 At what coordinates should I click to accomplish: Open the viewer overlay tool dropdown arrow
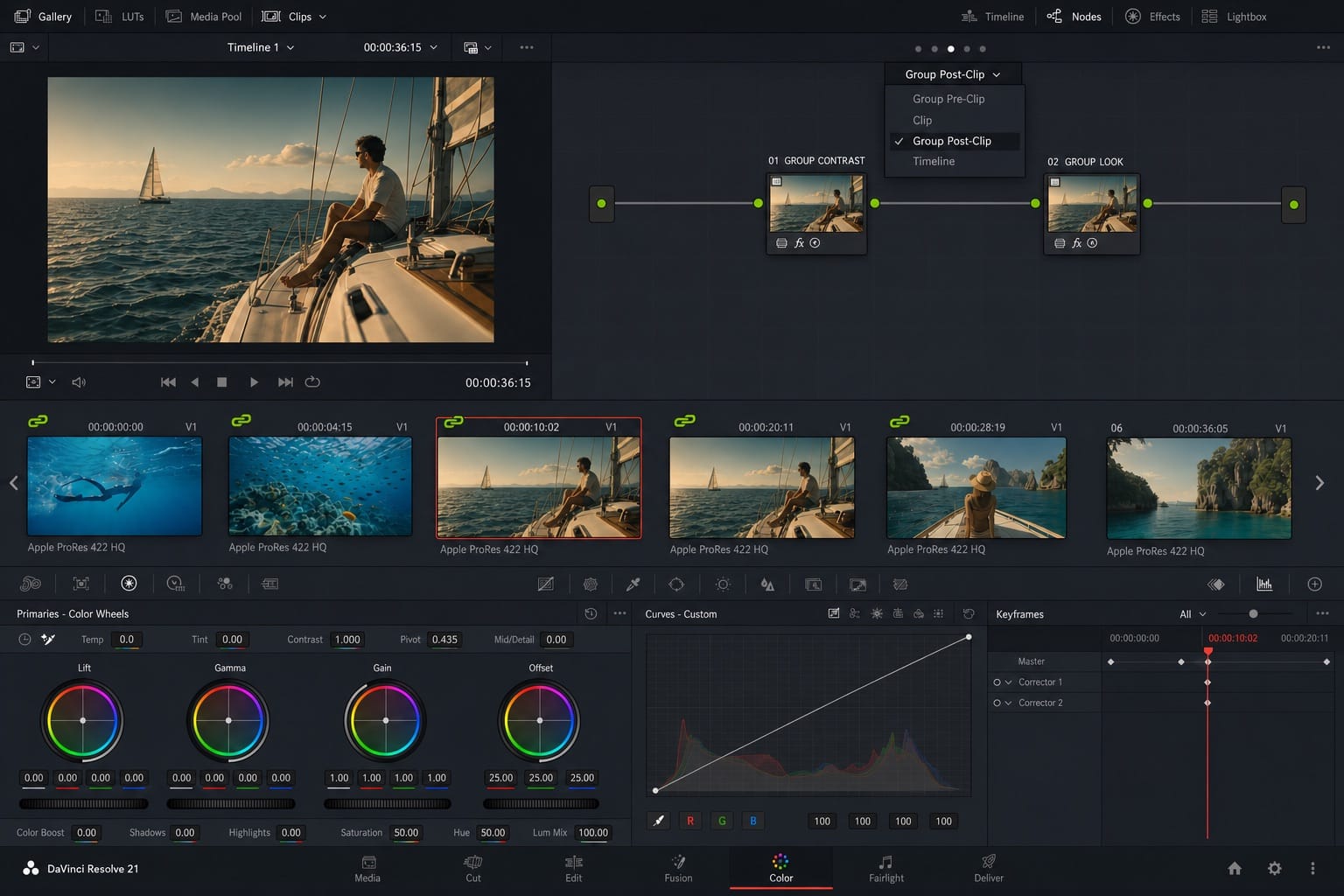pos(52,382)
